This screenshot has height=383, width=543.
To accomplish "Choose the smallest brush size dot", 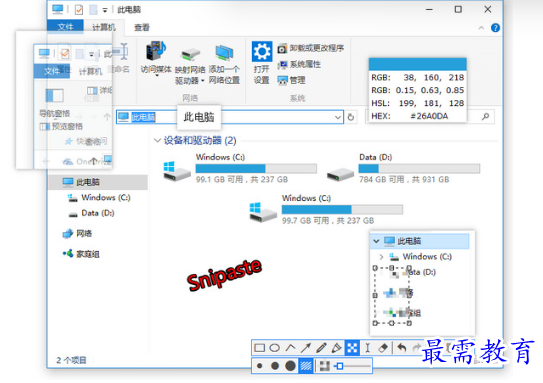I will coord(259,366).
